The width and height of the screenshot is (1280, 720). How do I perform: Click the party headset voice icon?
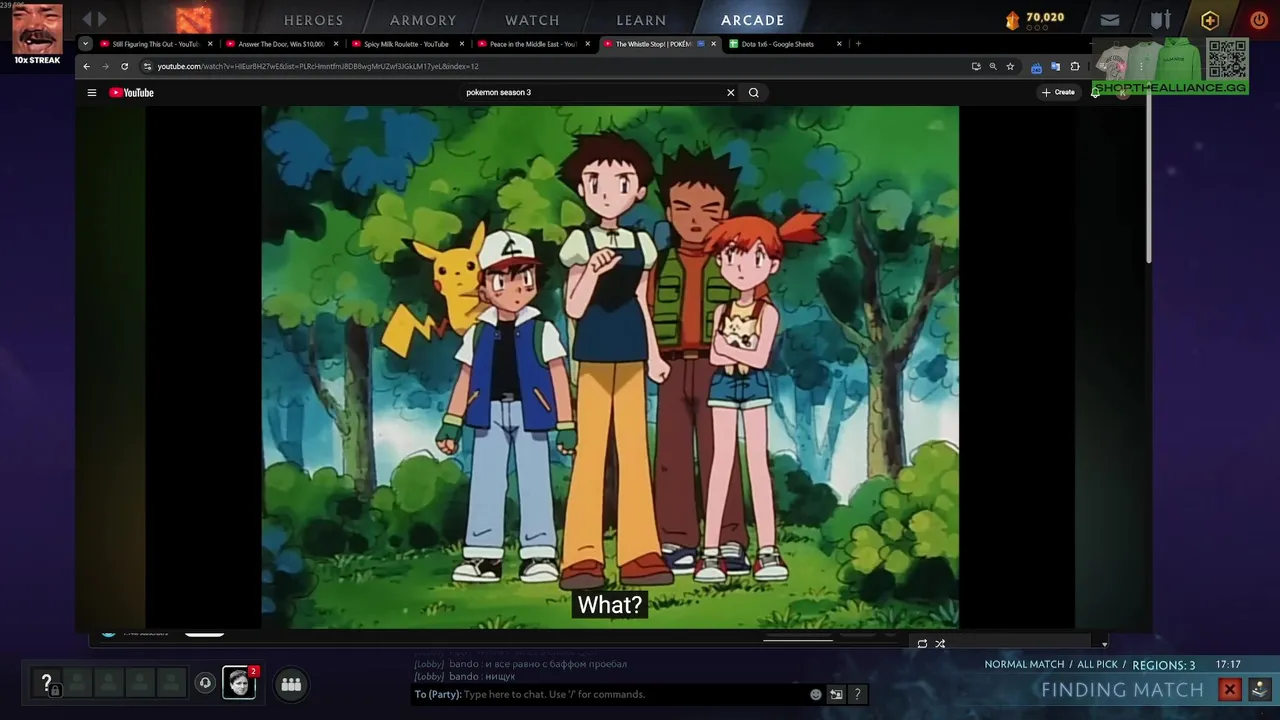coord(205,683)
